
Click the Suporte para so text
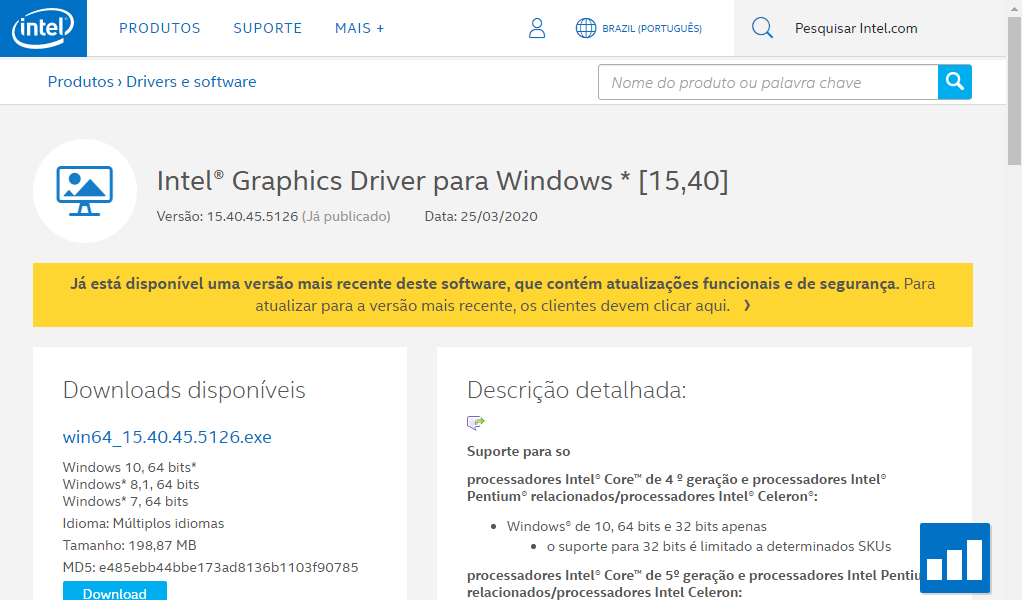518,451
